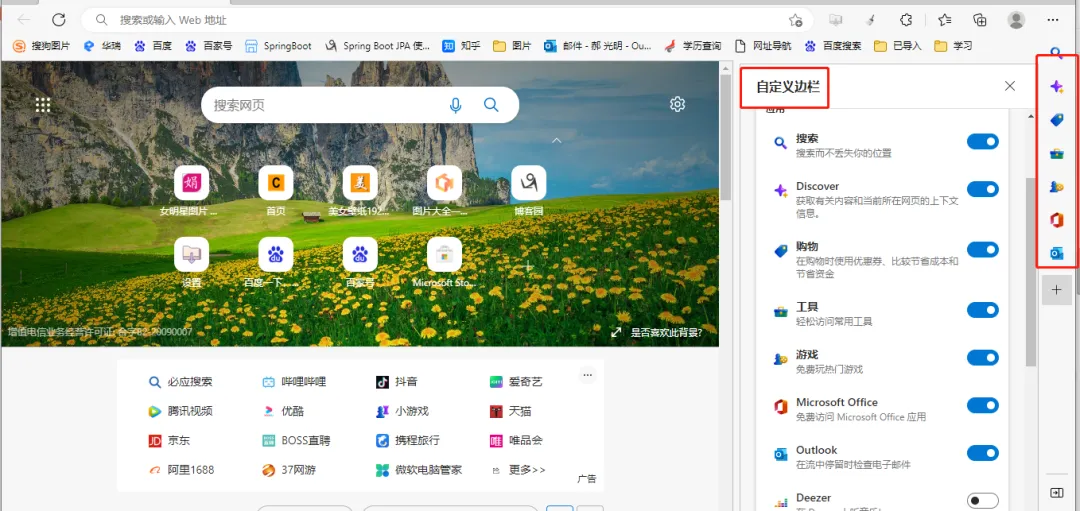Open the 图片 bookmarks folder

point(512,46)
